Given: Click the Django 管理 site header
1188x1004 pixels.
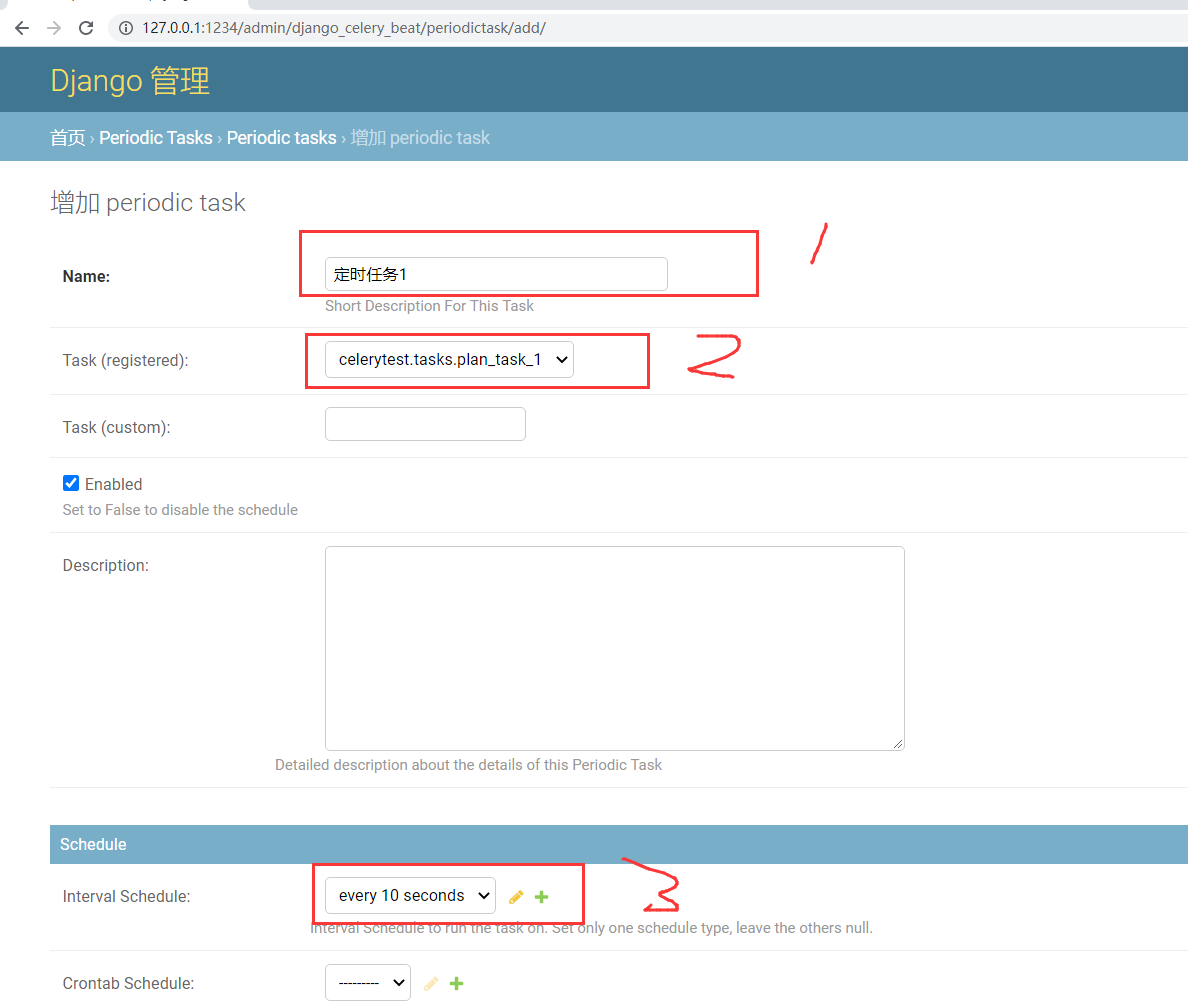Looking at the screenshot, I should [129, 80].
